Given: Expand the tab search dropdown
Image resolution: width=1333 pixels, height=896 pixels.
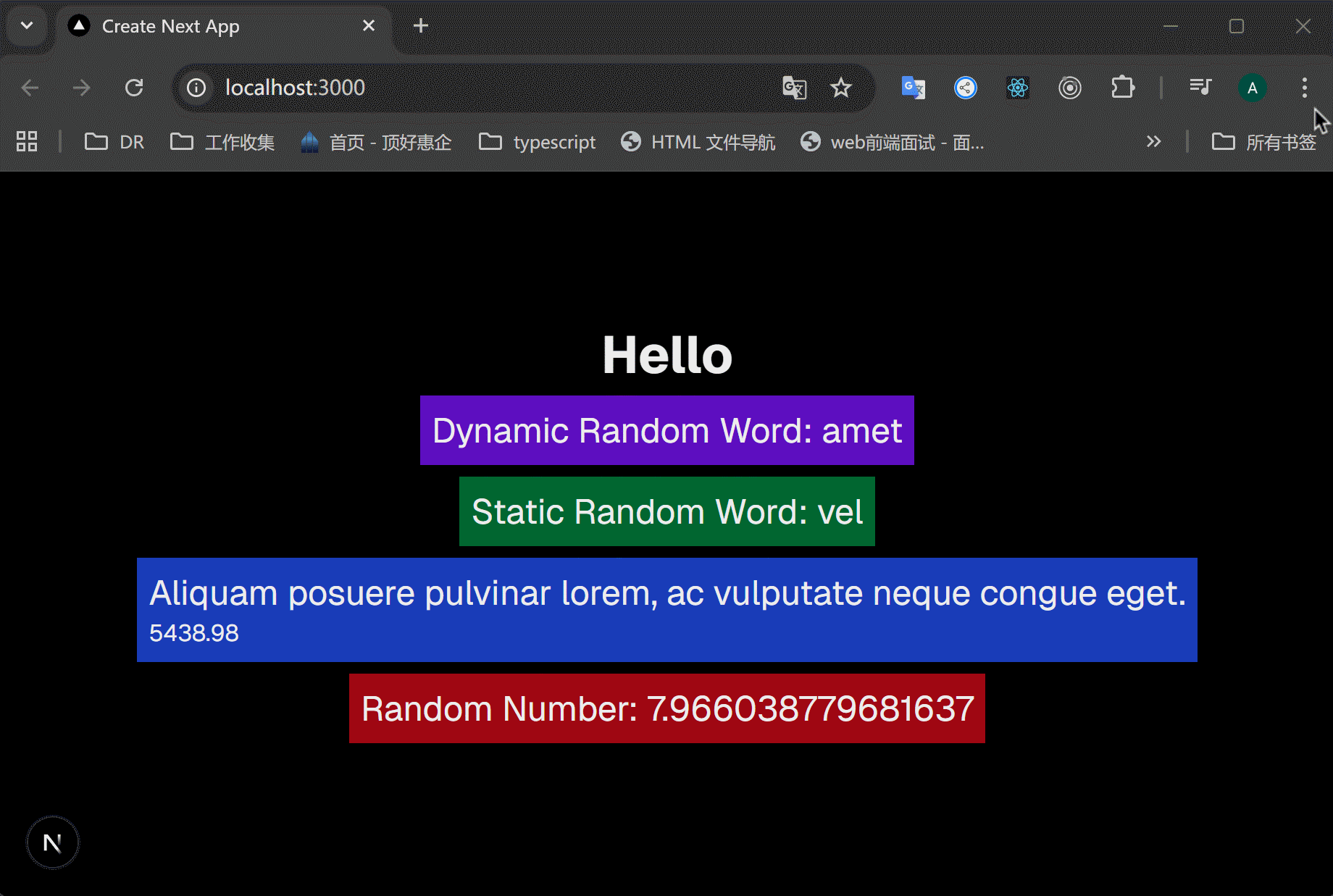Looking at the screenshot, I should click(27, 26).
